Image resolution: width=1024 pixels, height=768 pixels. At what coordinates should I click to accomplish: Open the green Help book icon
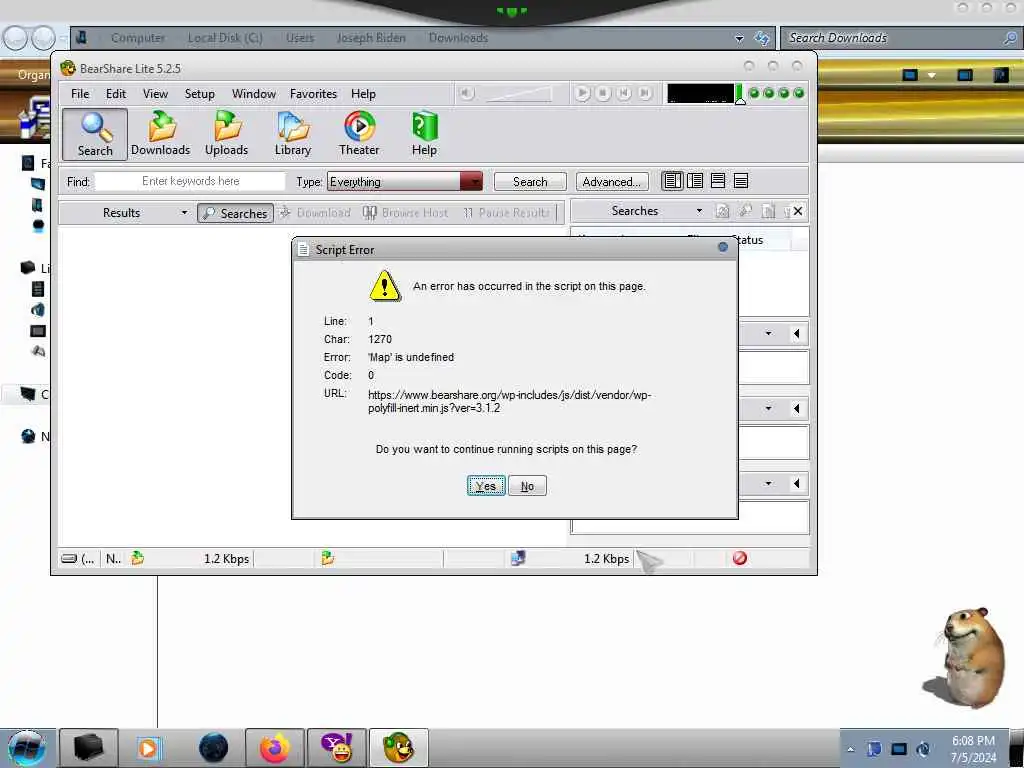click(x=424, y=135)
